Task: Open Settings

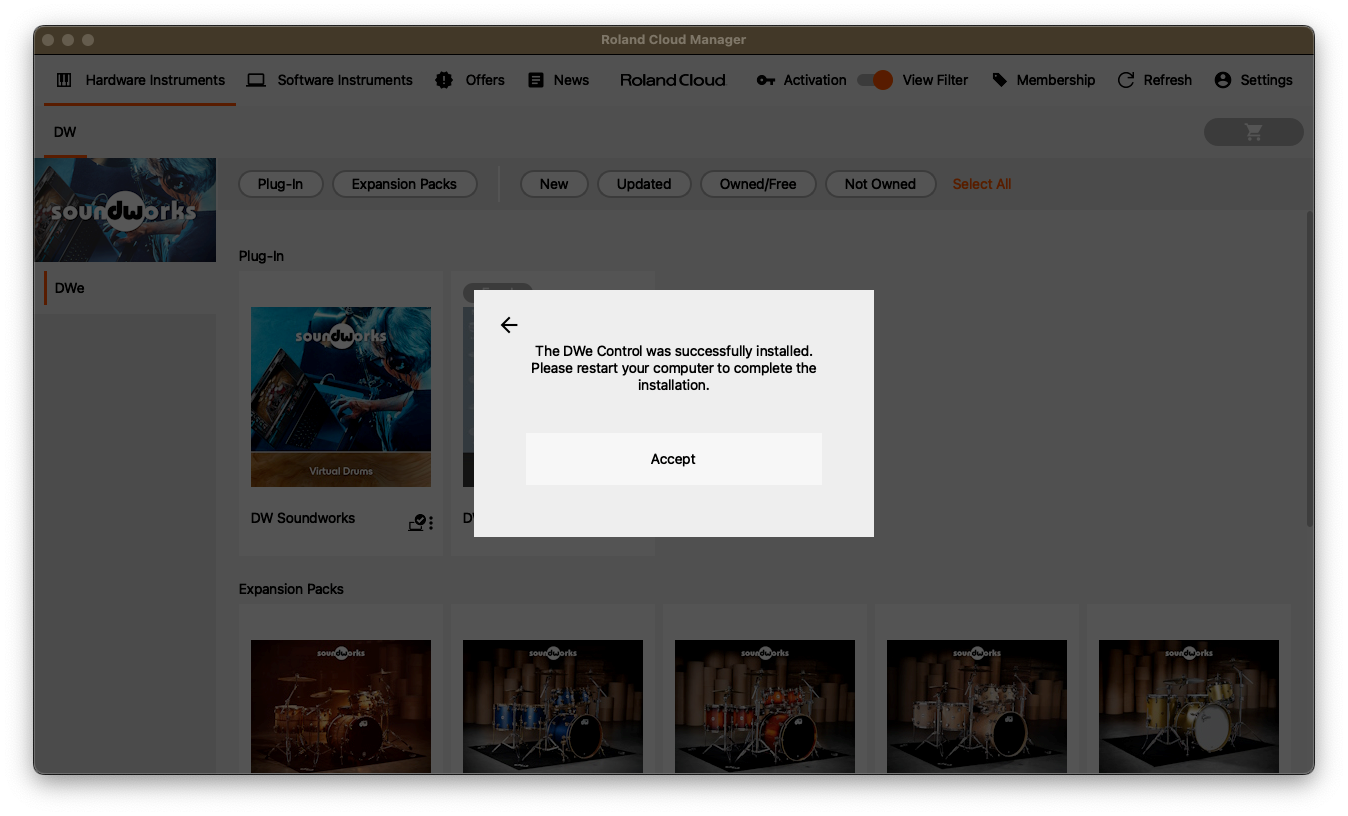Action: point(1254,80)
